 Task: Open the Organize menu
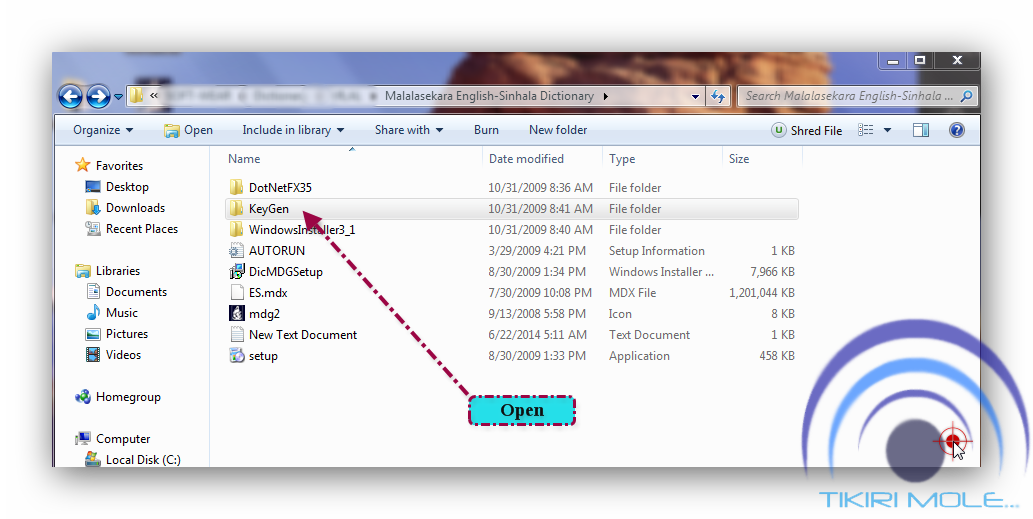(x=103, y=130)
